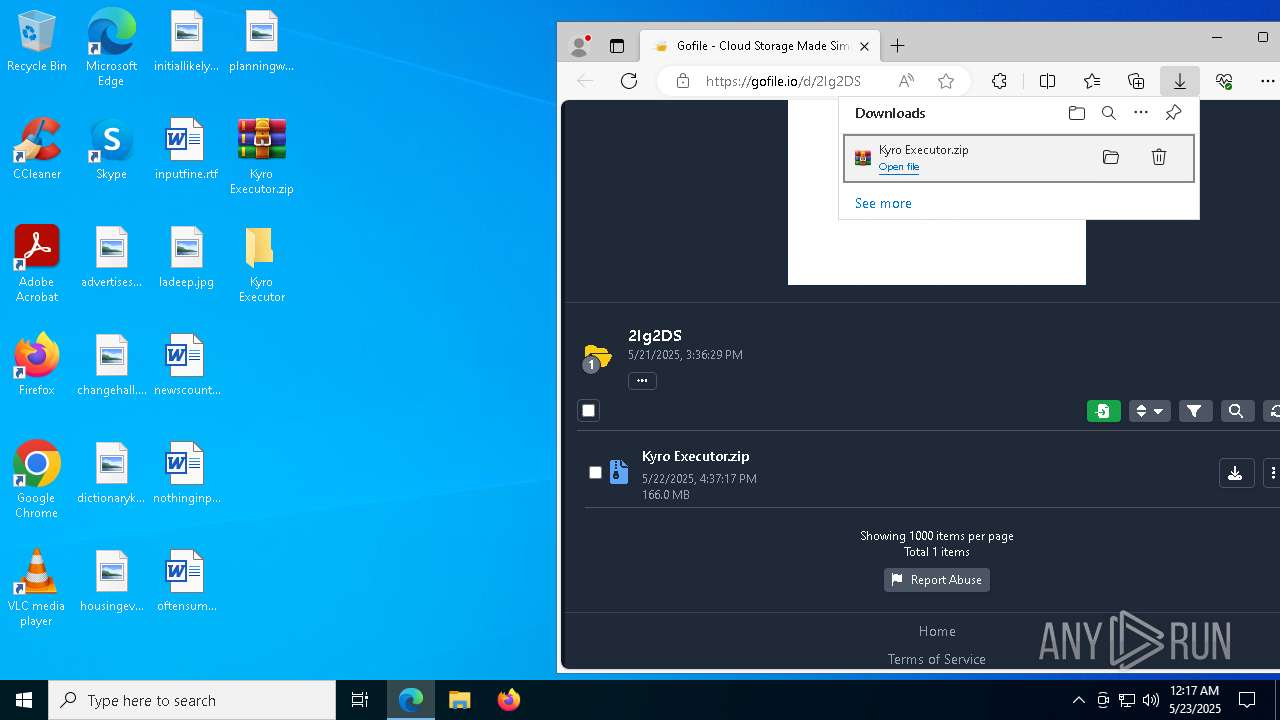This screenshot has height=720, width=1280.
Task: Open the Kyro Executor.zip row options menu
Action: (1272, 473)
